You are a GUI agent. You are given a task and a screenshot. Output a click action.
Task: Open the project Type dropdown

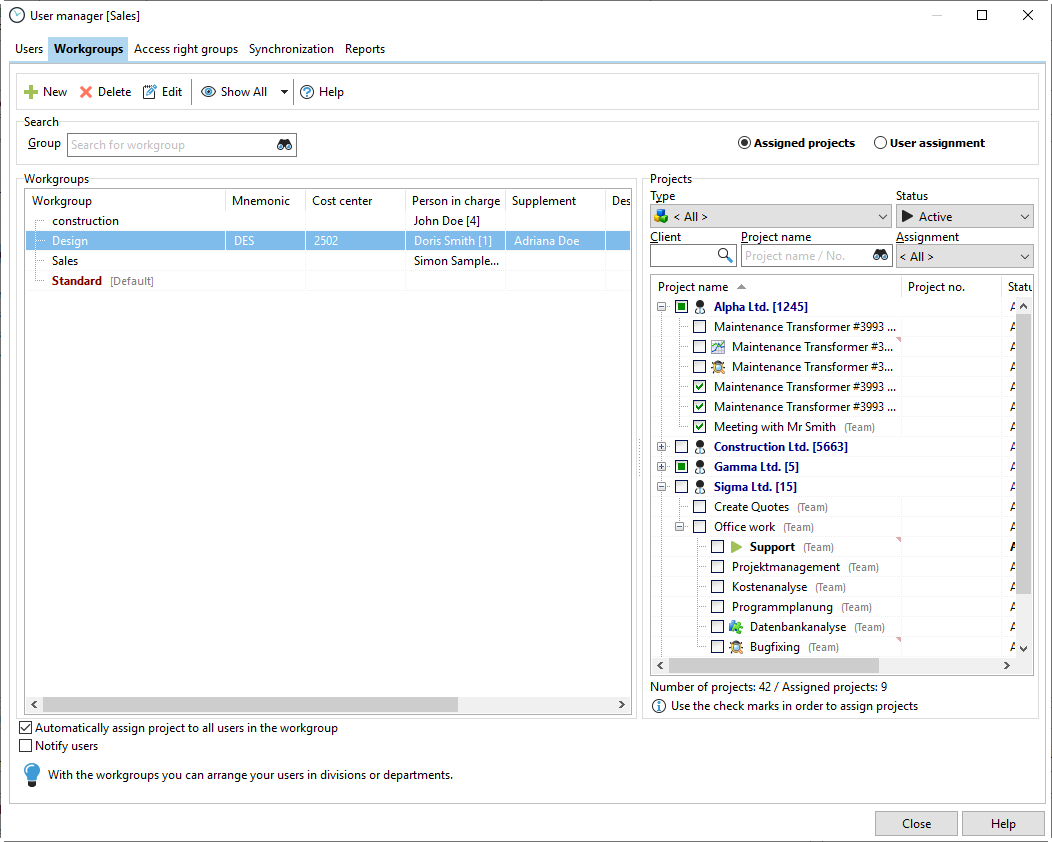point(770,217)
